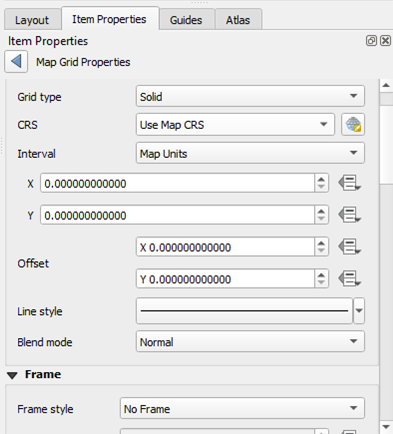Open the Frame style dropdown
This screenshot has height=434, width=393.
click(x=242, y=408)
